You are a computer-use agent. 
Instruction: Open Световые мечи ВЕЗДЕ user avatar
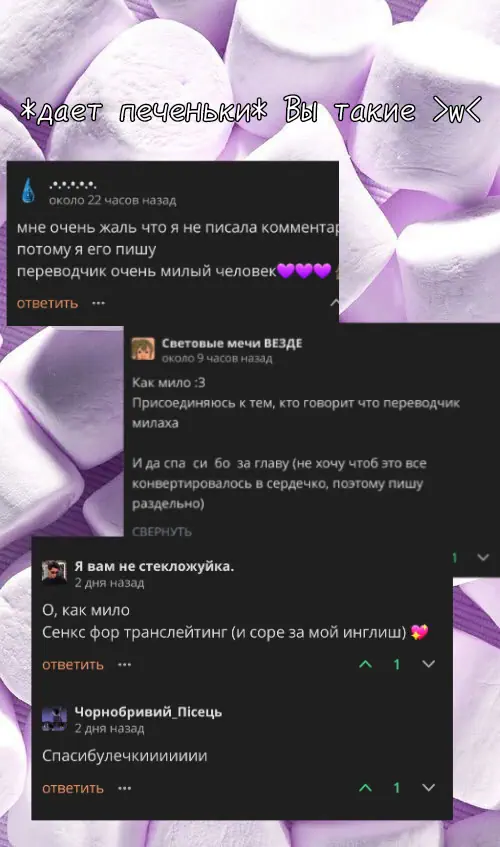point(143,349)
